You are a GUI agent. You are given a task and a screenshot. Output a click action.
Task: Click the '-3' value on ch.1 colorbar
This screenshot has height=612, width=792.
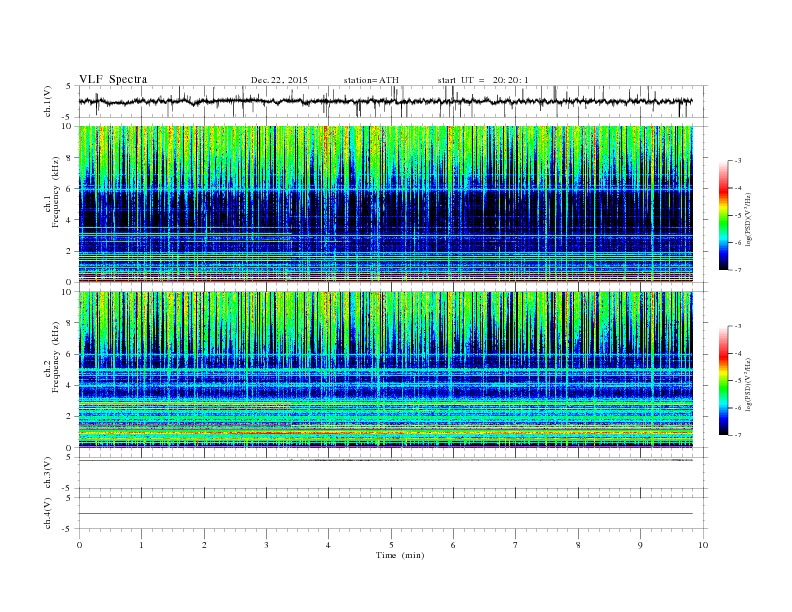coord(738,161)
